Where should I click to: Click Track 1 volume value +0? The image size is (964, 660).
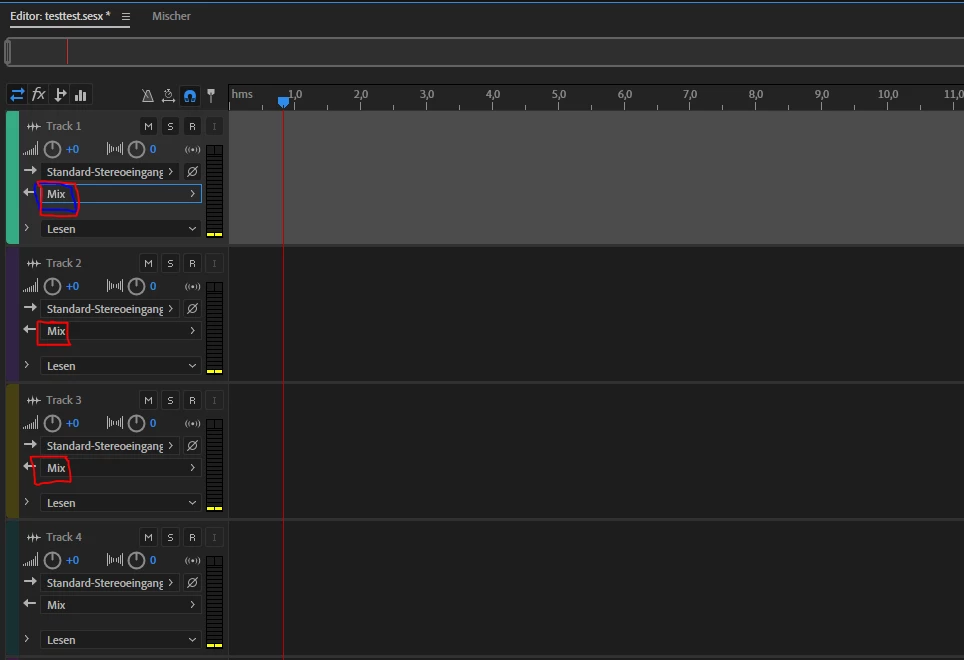73,149
